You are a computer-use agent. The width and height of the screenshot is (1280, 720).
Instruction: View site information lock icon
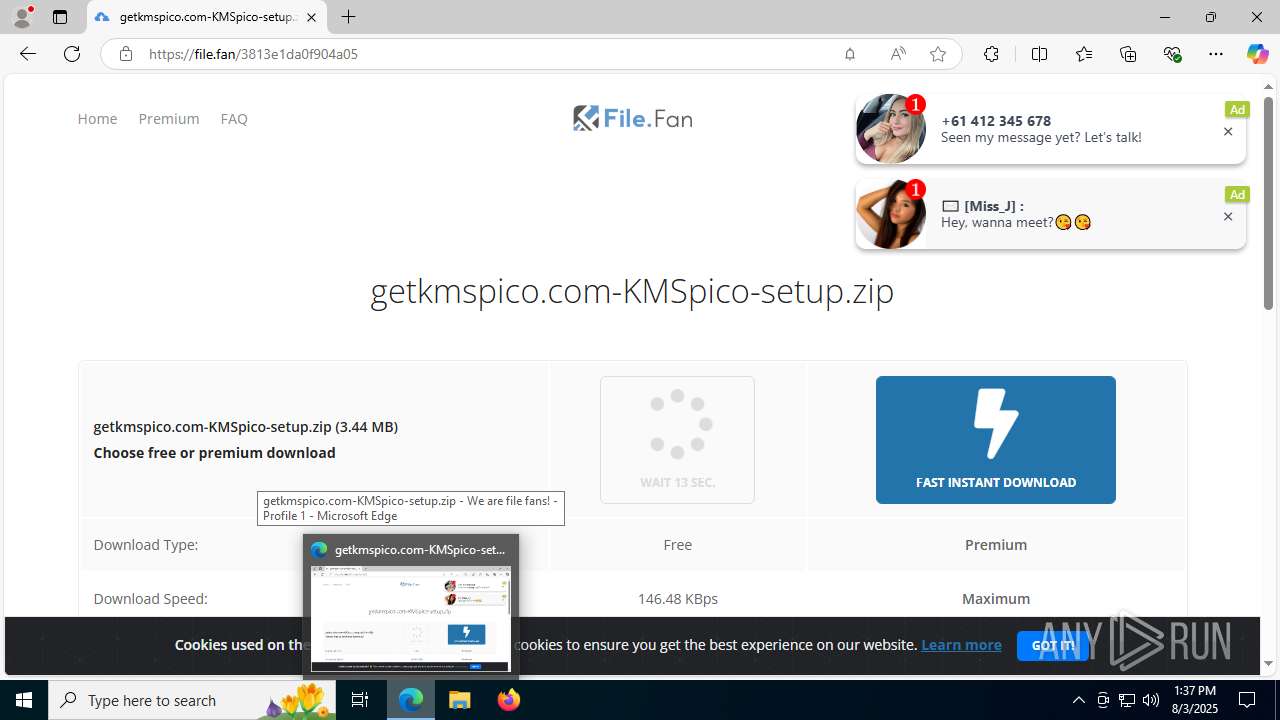(x=125, y=54)
